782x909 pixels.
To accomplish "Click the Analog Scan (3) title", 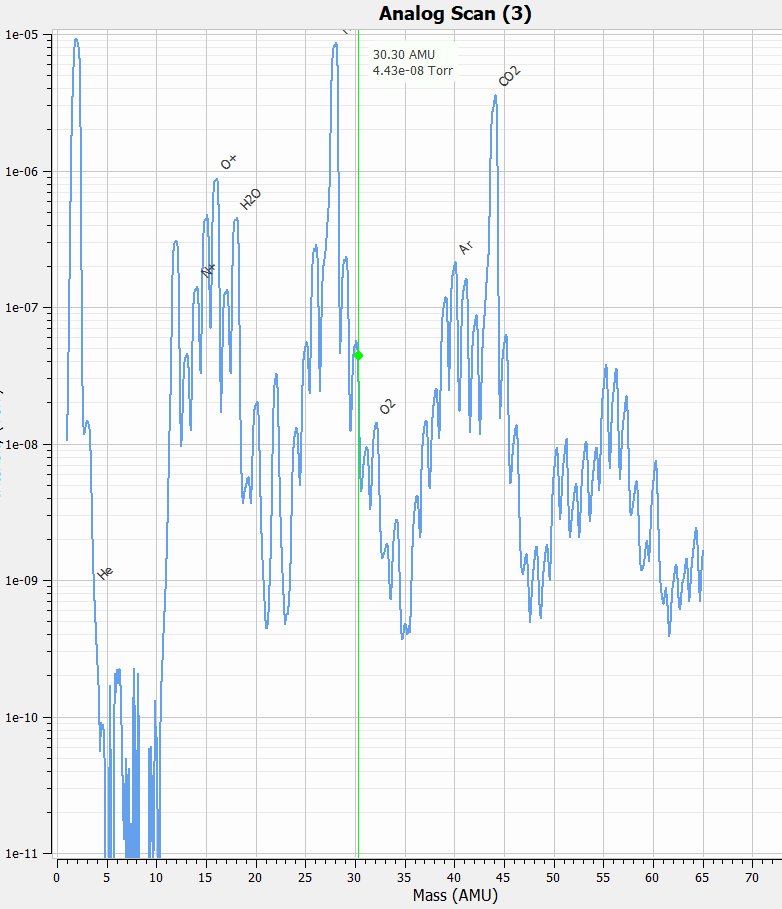I will (x=455, y=13).
